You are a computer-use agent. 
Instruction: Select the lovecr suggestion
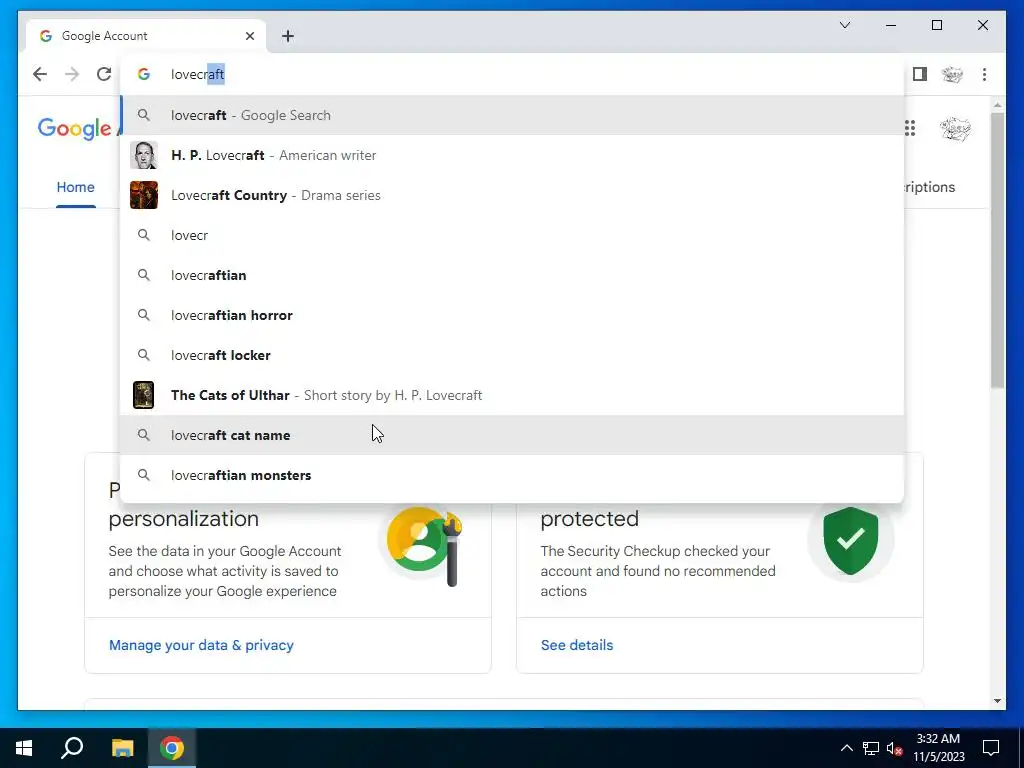(513, 235)
